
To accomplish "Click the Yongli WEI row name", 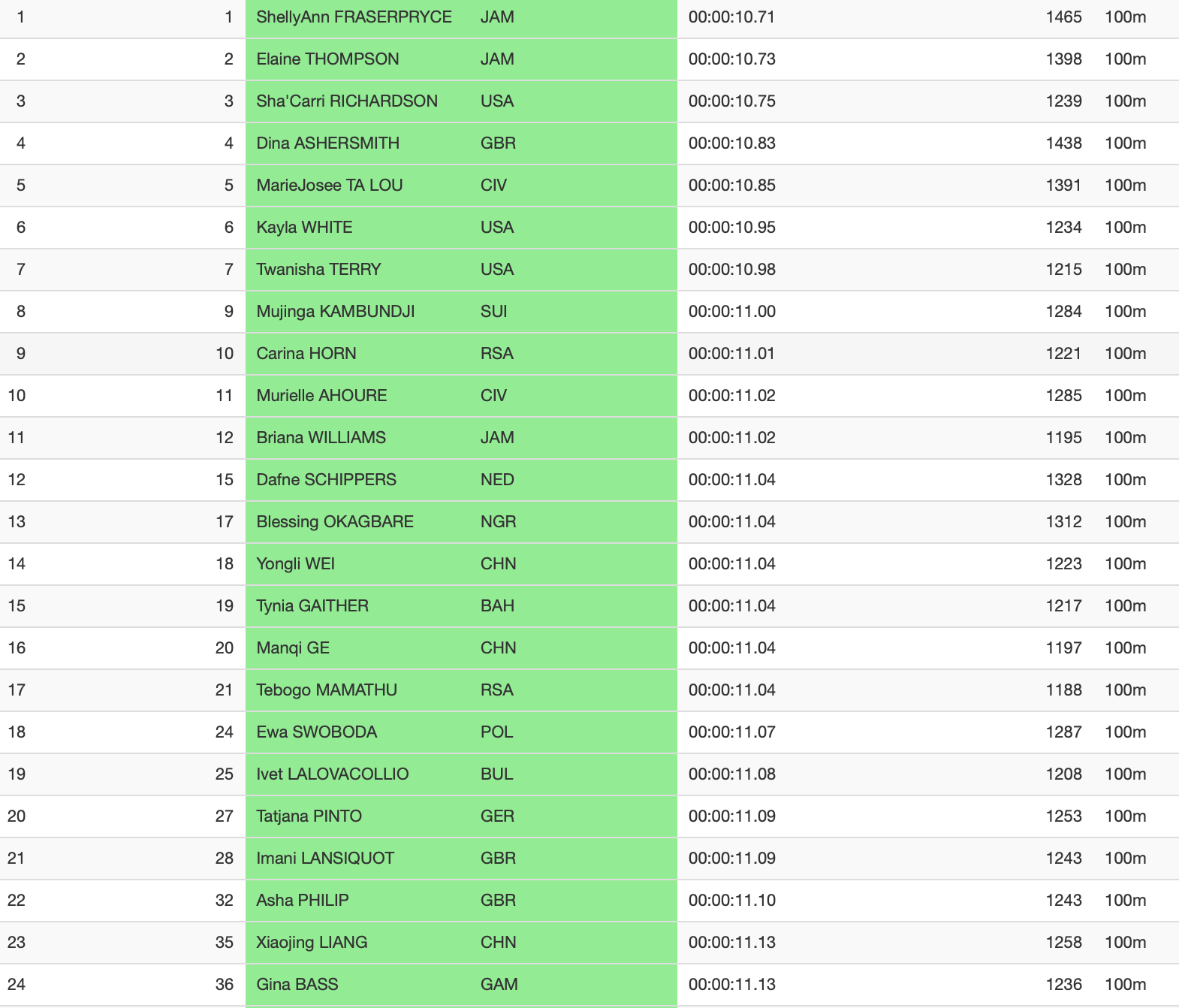I will pyautogui.click(x=295, y=564).
